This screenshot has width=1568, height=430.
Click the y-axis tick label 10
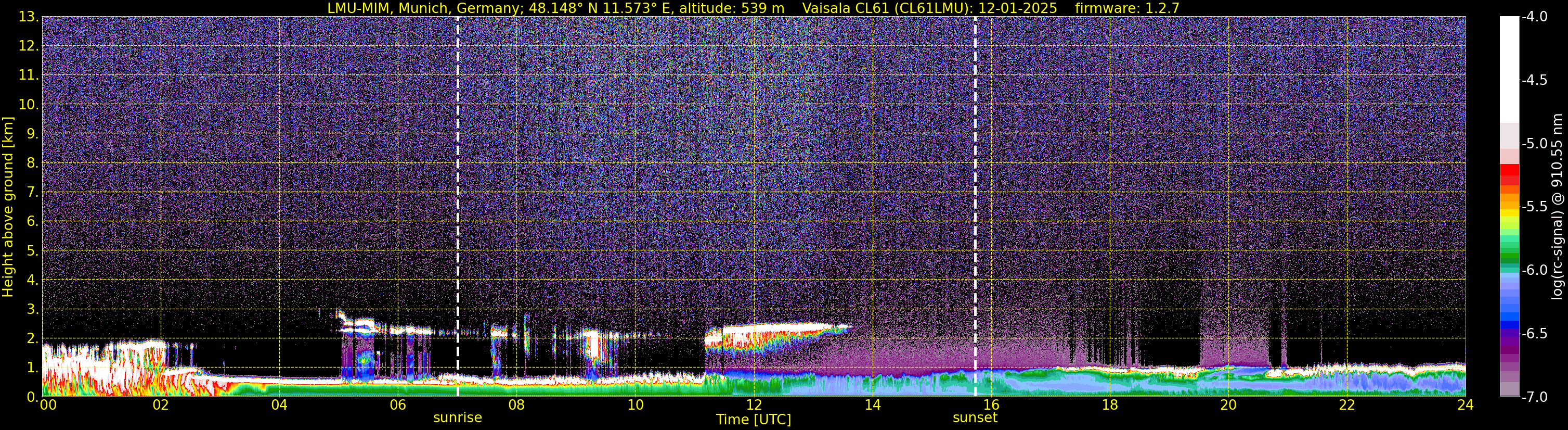(28, 105)
